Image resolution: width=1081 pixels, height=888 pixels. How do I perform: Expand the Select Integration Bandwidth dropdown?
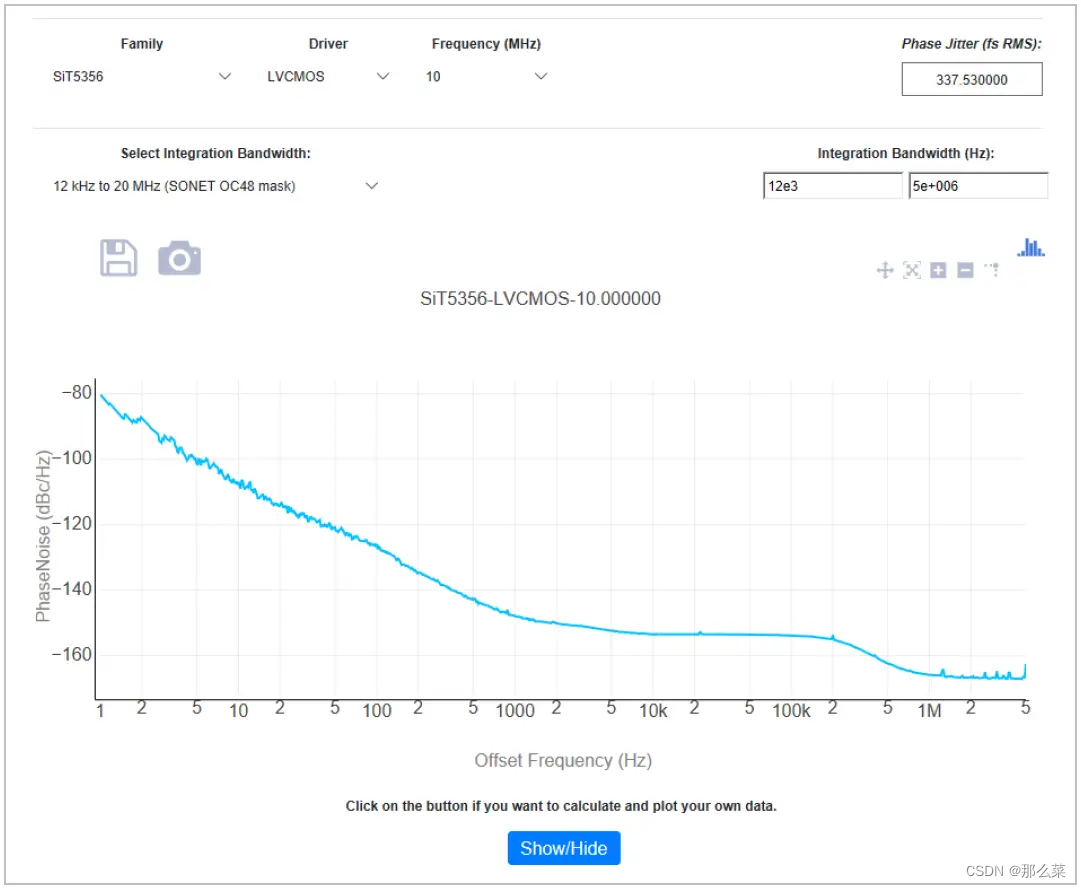pyautogui.click(x=216, y=186)
